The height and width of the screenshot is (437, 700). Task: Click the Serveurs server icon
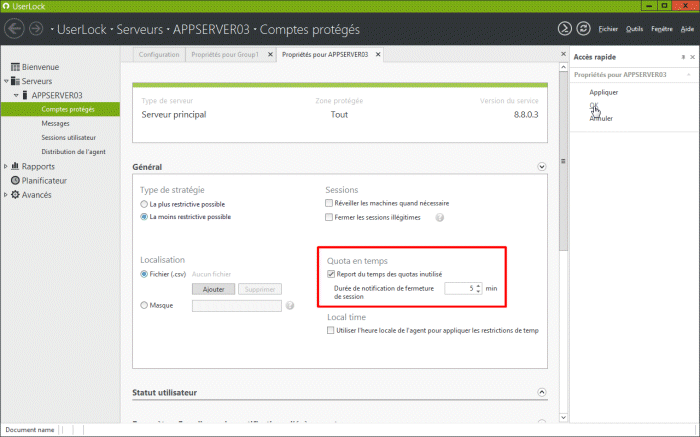point(15,81)
